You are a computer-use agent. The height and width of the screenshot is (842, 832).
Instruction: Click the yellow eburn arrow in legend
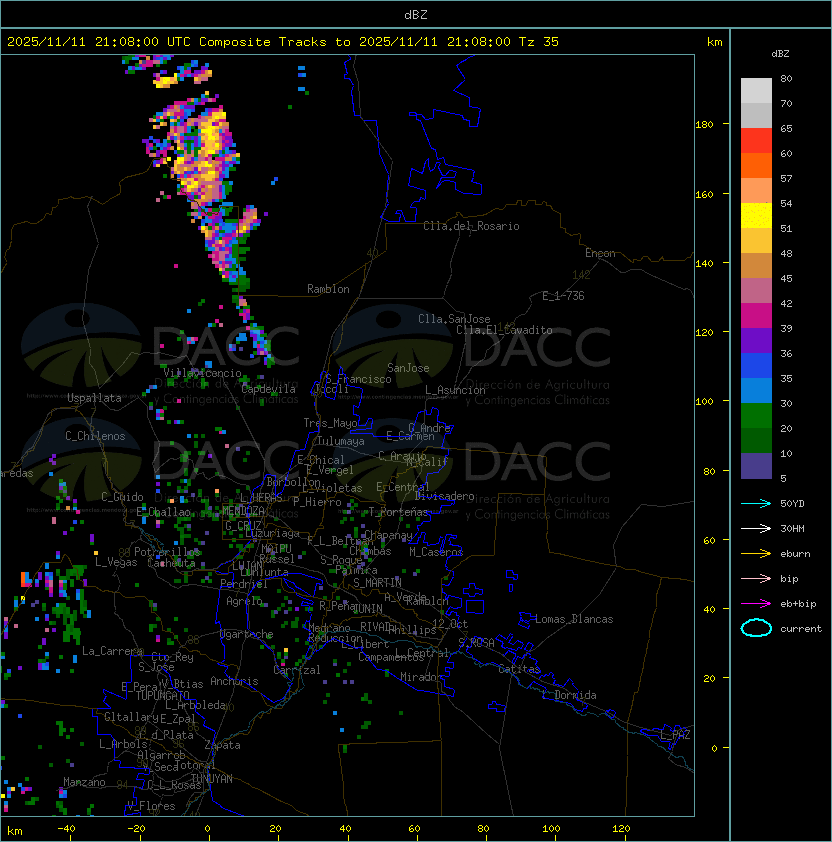tap(756, 554)
